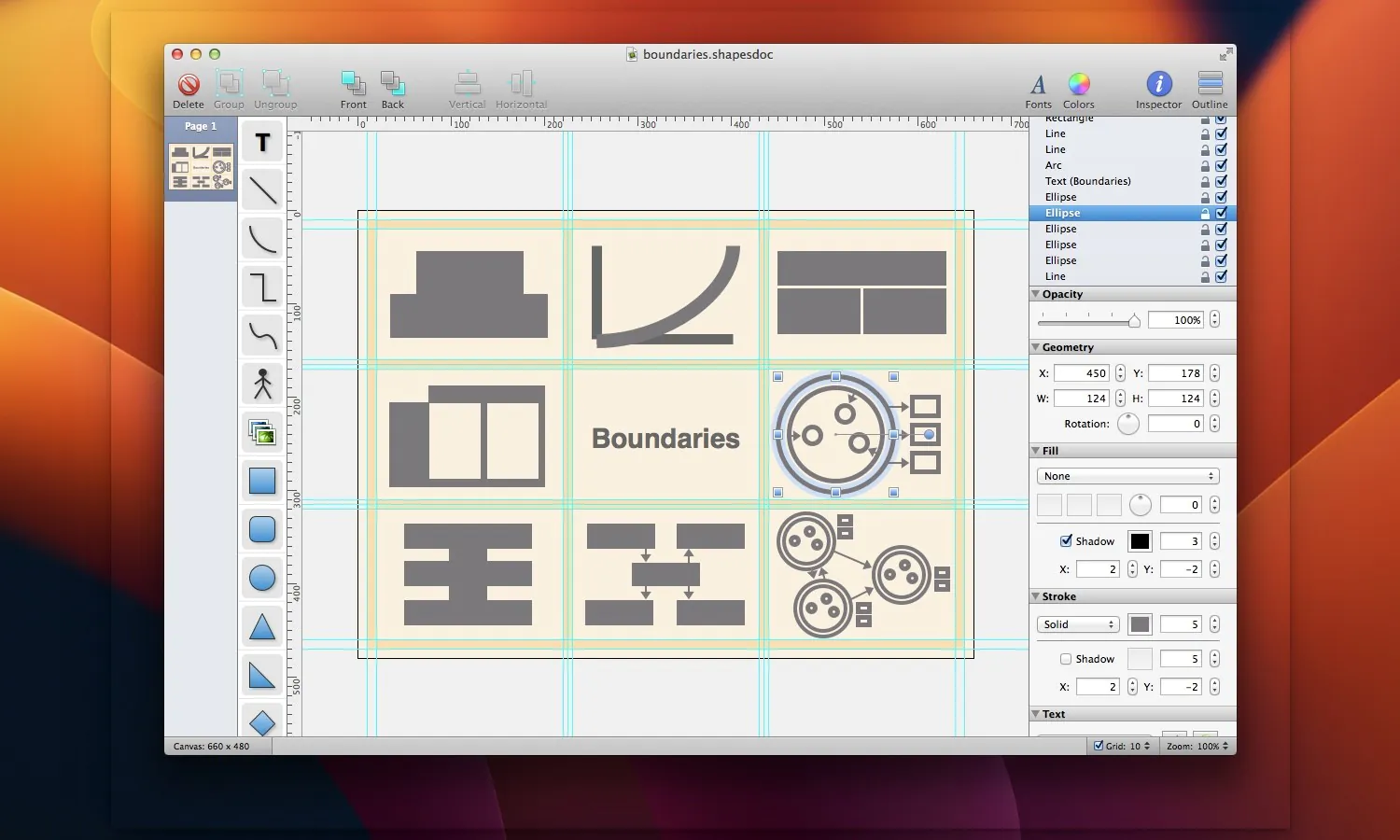Pick the stick figure Person tool
This screenshot has width=1400, height=840.
pyautogui.click(x=262, y=384)
